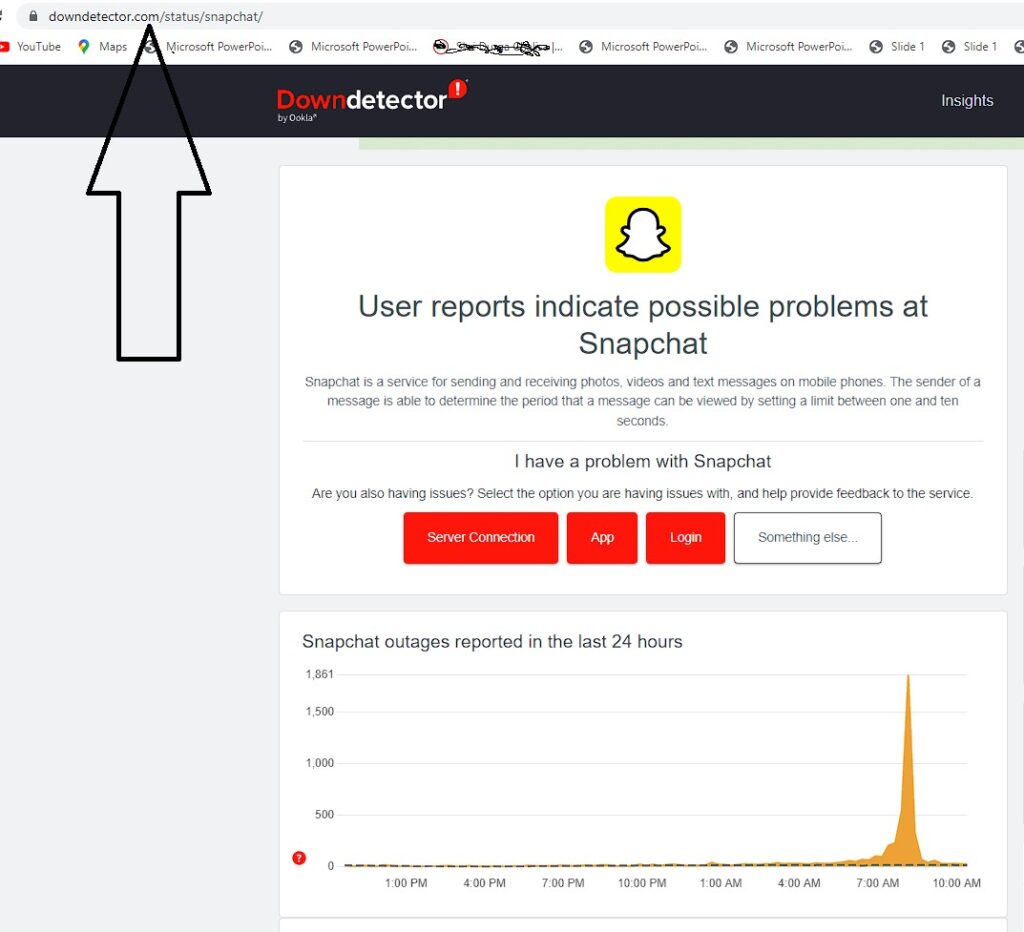Click the 'User reports indicate possible problems' heading

(x=643, y=325)
